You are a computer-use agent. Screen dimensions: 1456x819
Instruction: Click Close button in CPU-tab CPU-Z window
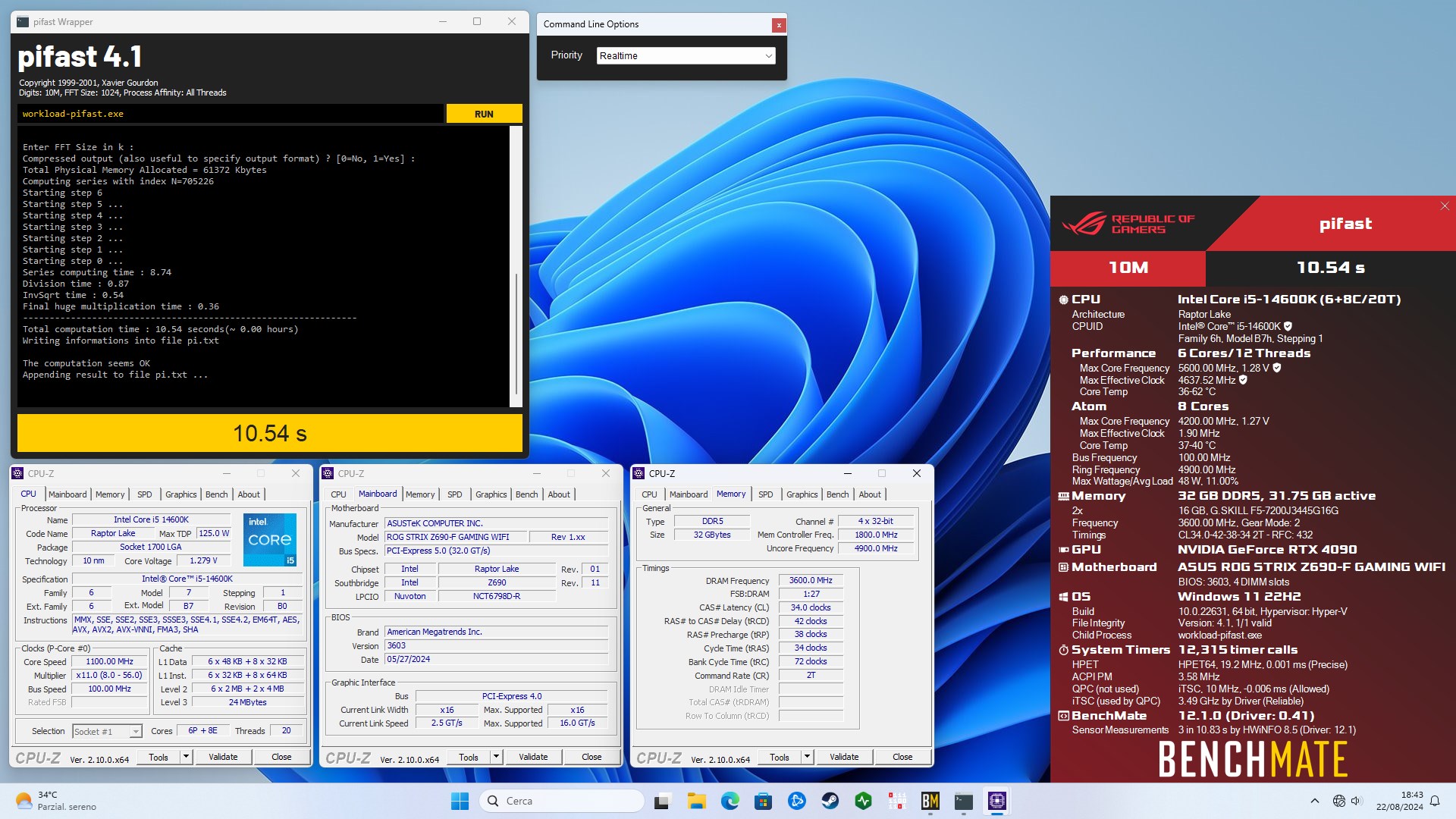(281, 757)
